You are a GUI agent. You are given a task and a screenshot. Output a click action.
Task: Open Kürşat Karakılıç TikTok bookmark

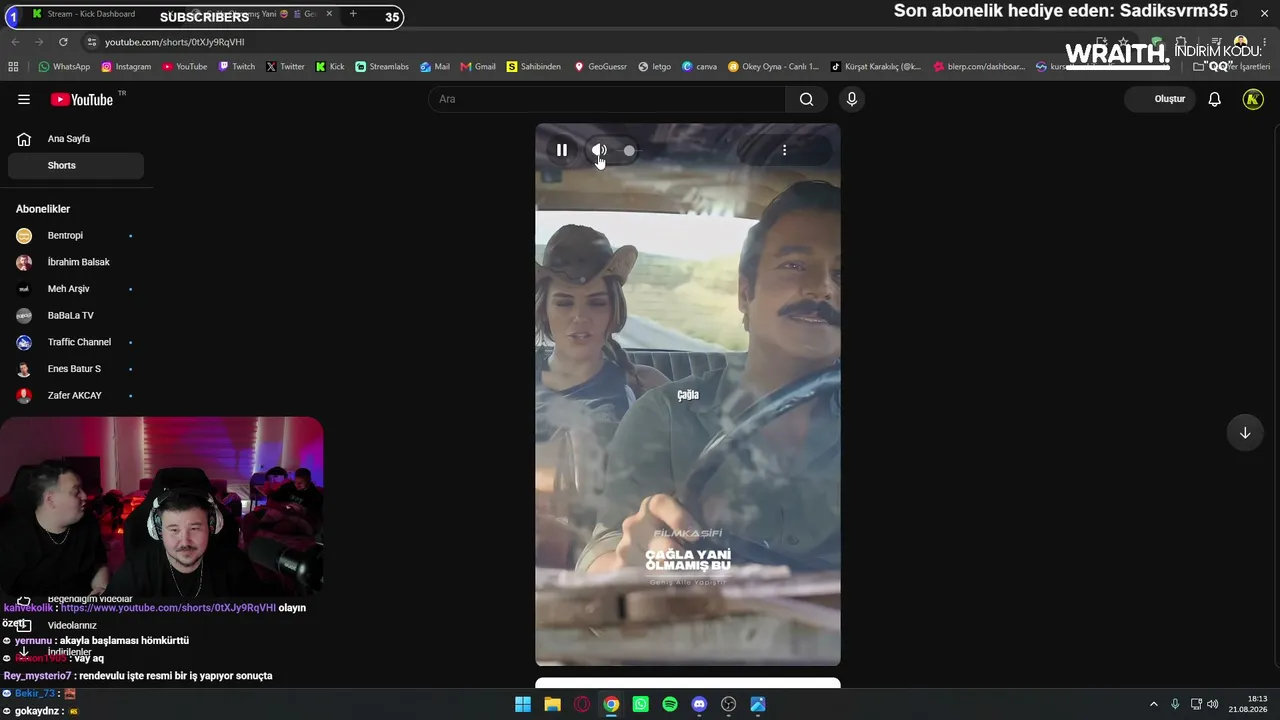(877, 67)
